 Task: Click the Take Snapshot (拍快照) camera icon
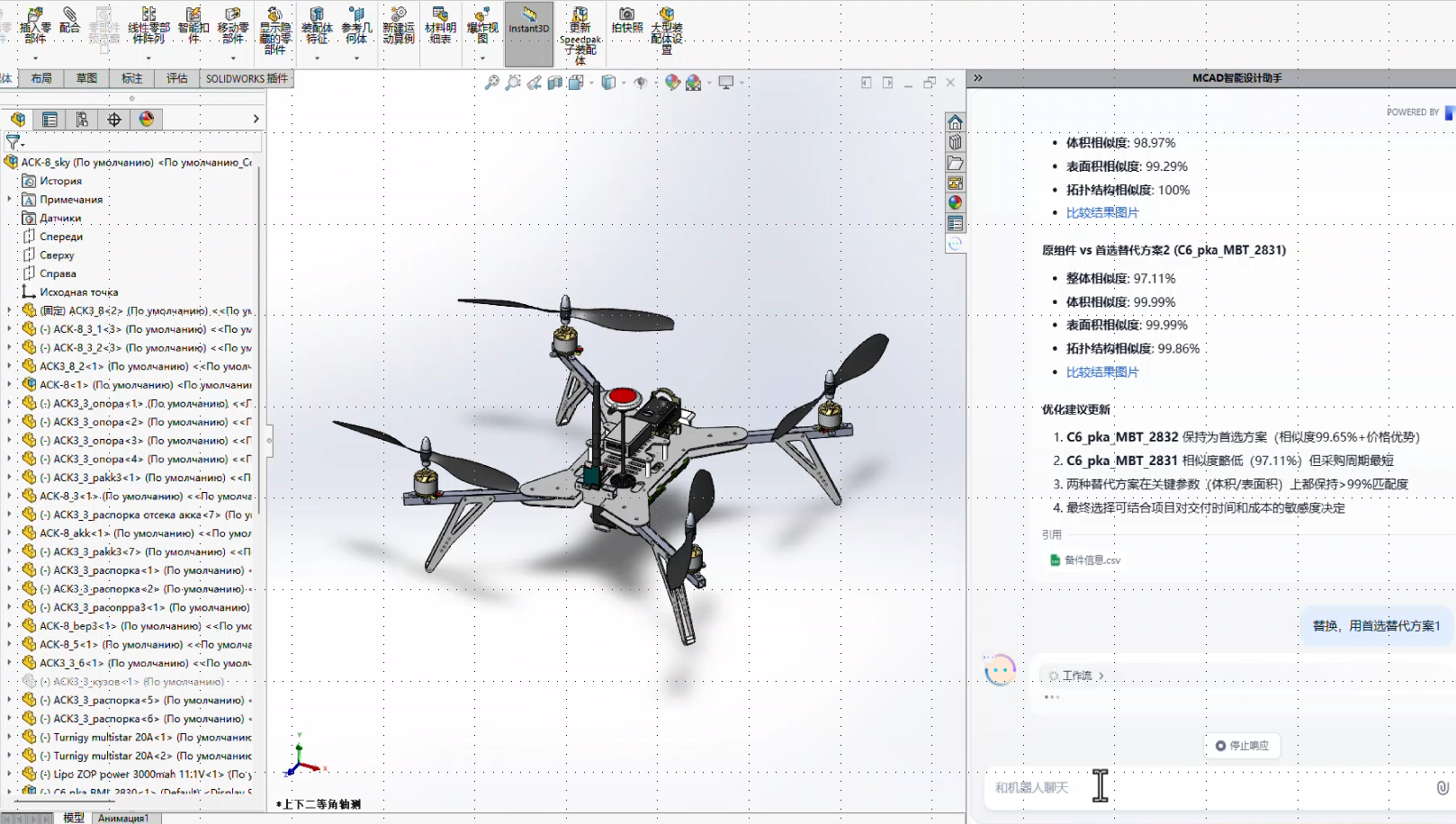(627, 20)
